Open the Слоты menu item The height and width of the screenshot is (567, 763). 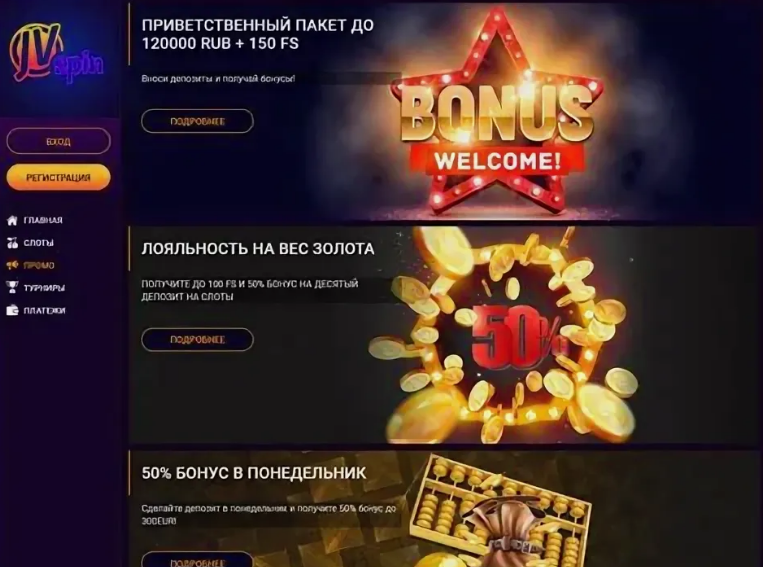pos(38,243)
